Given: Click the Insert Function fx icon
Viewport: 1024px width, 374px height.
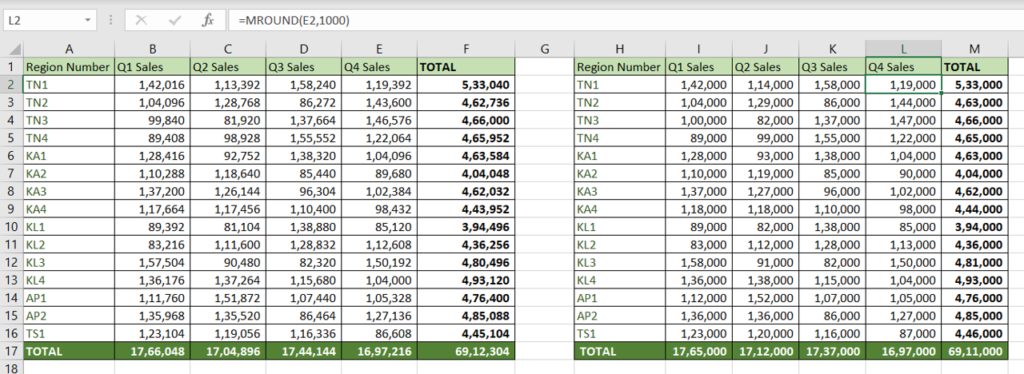Looking at the screenshot, I should tap(208, 20).
